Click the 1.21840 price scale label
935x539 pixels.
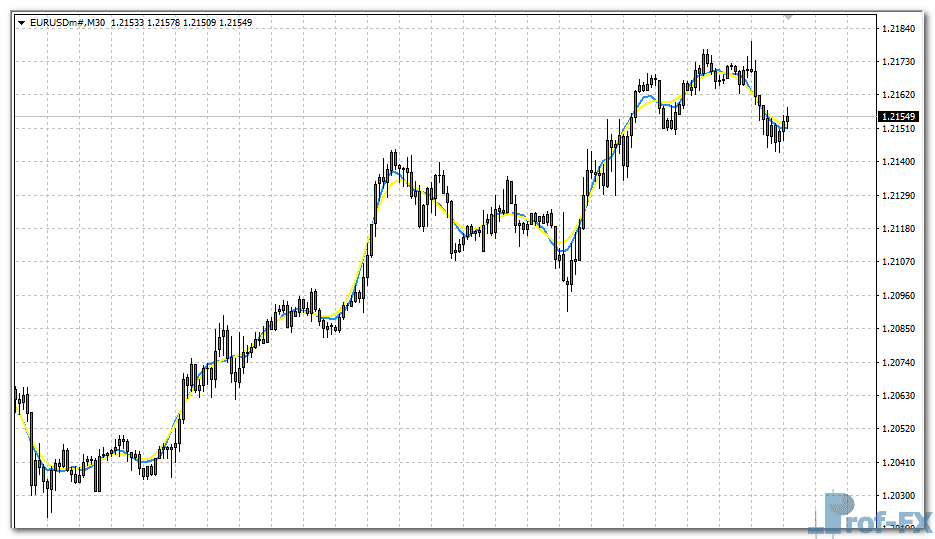point(900,29)
